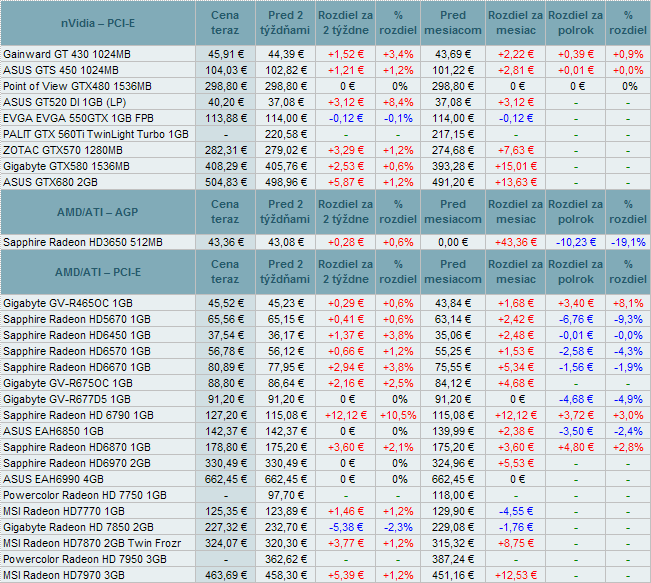Select the +0,9% half-year percent for Gainward
This screenshot has width=651, height=583.
coord(628,54)
